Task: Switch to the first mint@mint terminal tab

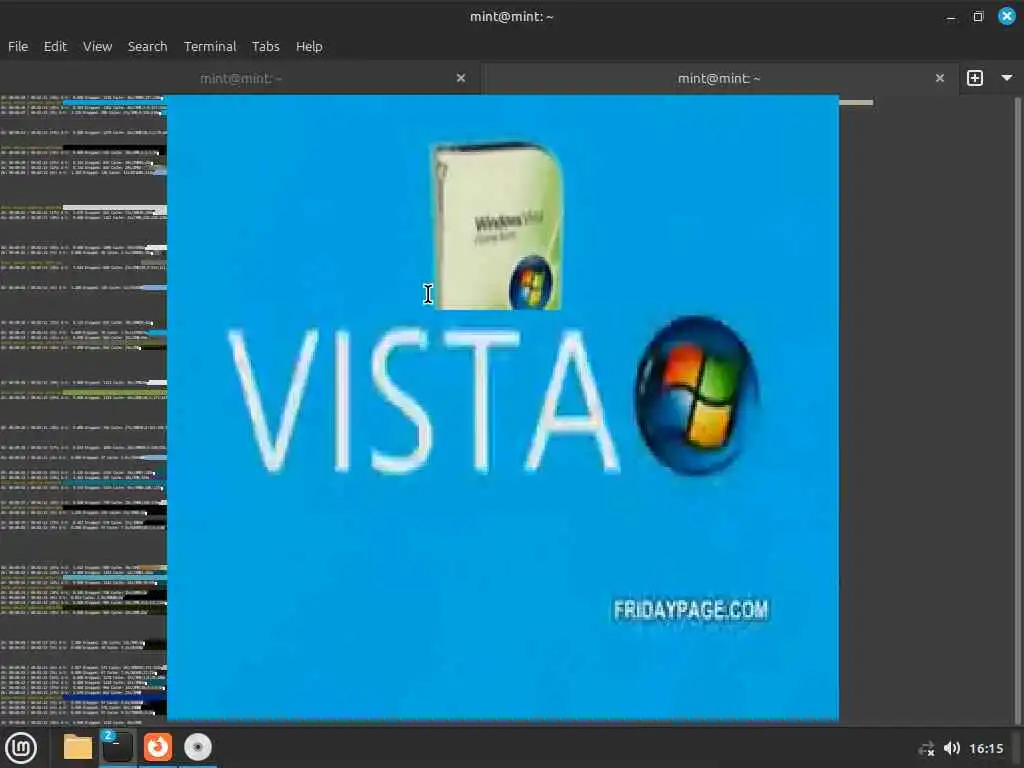Action: coord(240,78)
